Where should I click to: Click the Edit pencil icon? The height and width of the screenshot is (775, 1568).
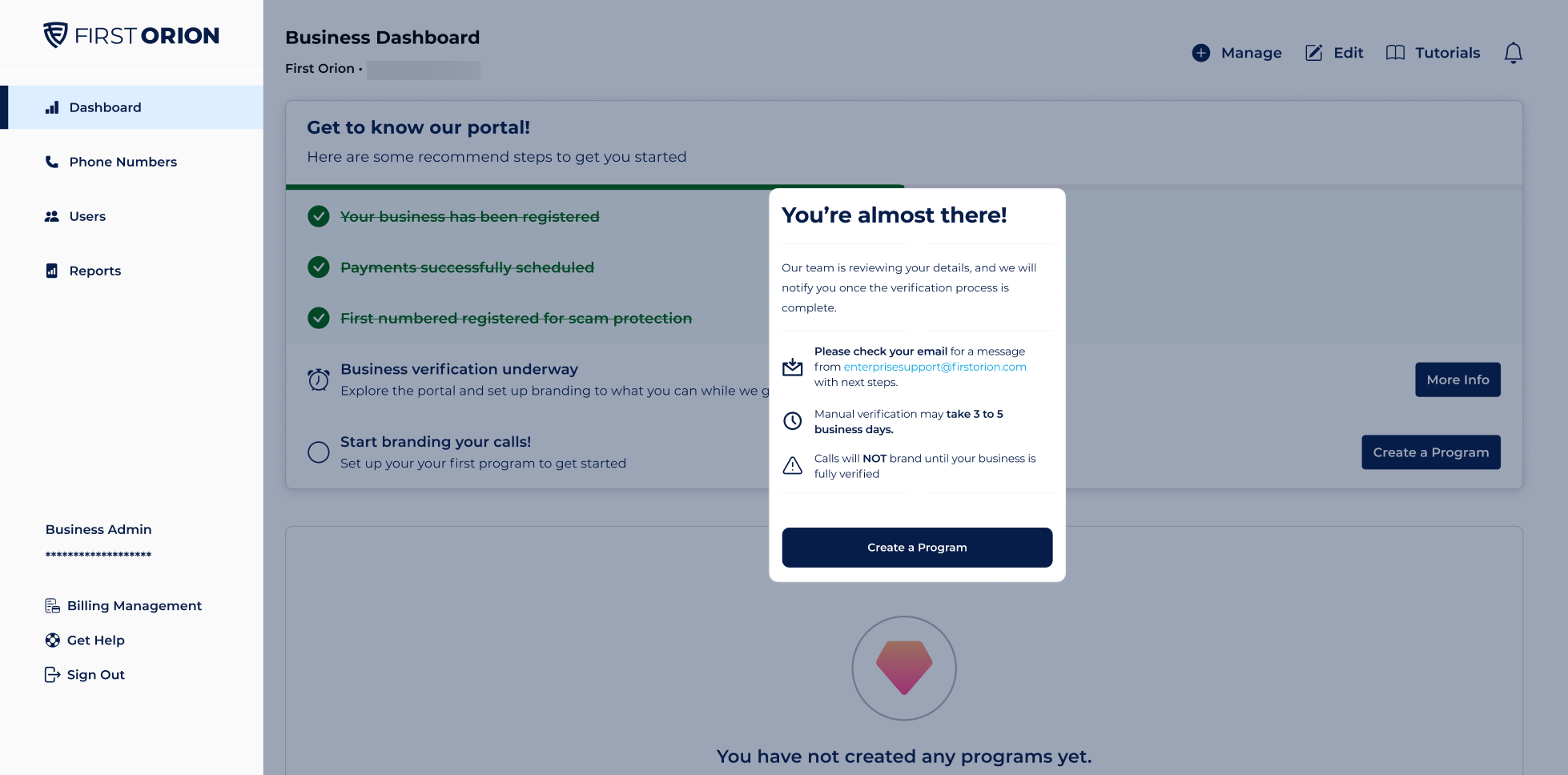pos(1313,53)
